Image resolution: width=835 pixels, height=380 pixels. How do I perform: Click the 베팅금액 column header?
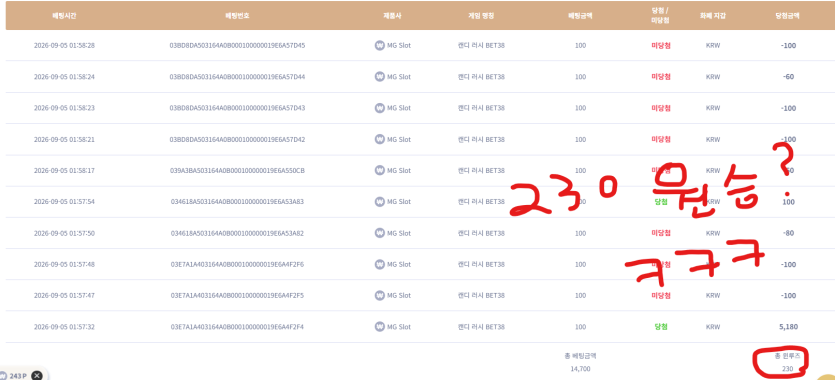tap(580, 15)
